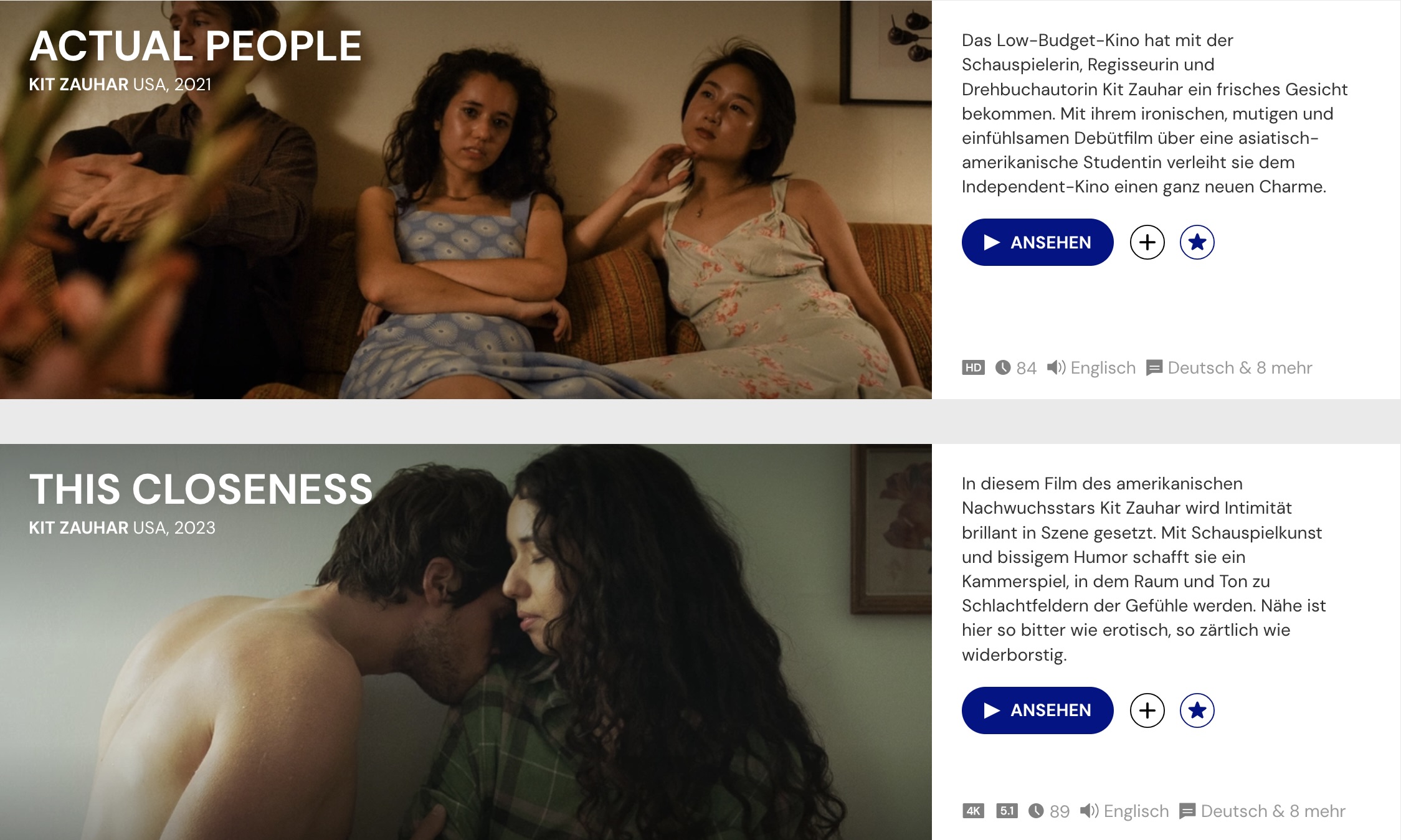Click the Englisch speaker icon for Actual People

[x=1056, y=367]
